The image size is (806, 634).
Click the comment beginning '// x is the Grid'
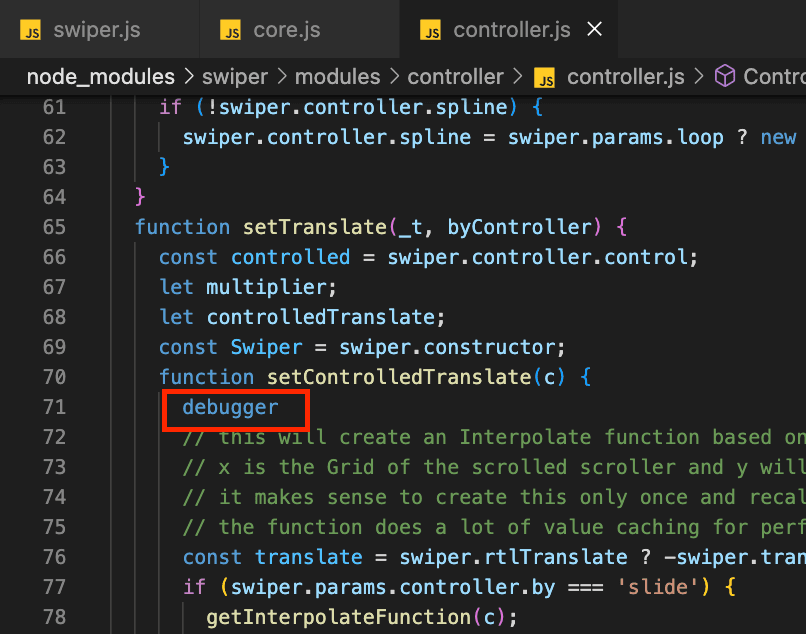[494, 467]
